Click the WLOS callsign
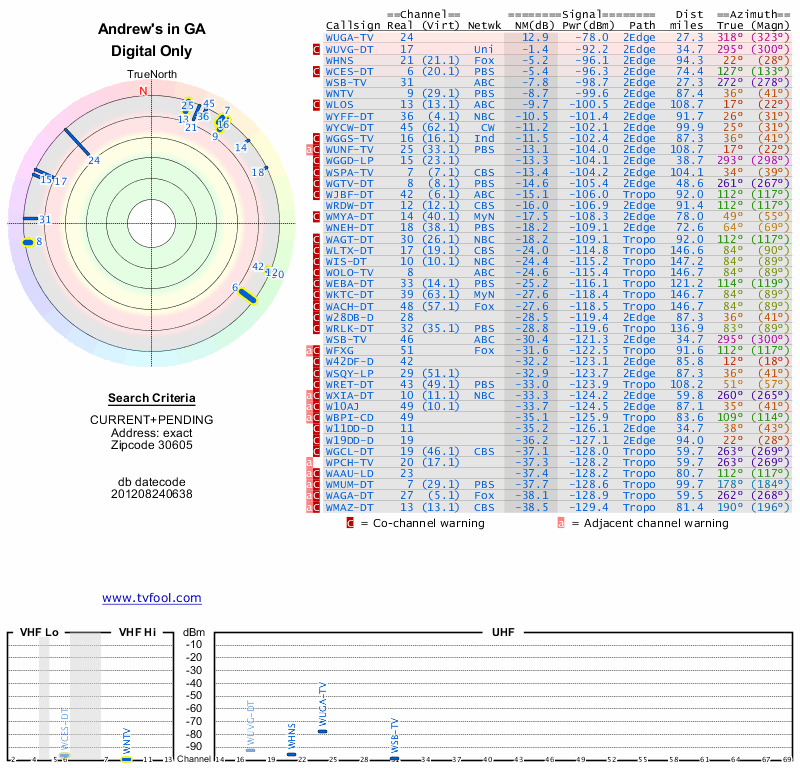 click(339, 105)
